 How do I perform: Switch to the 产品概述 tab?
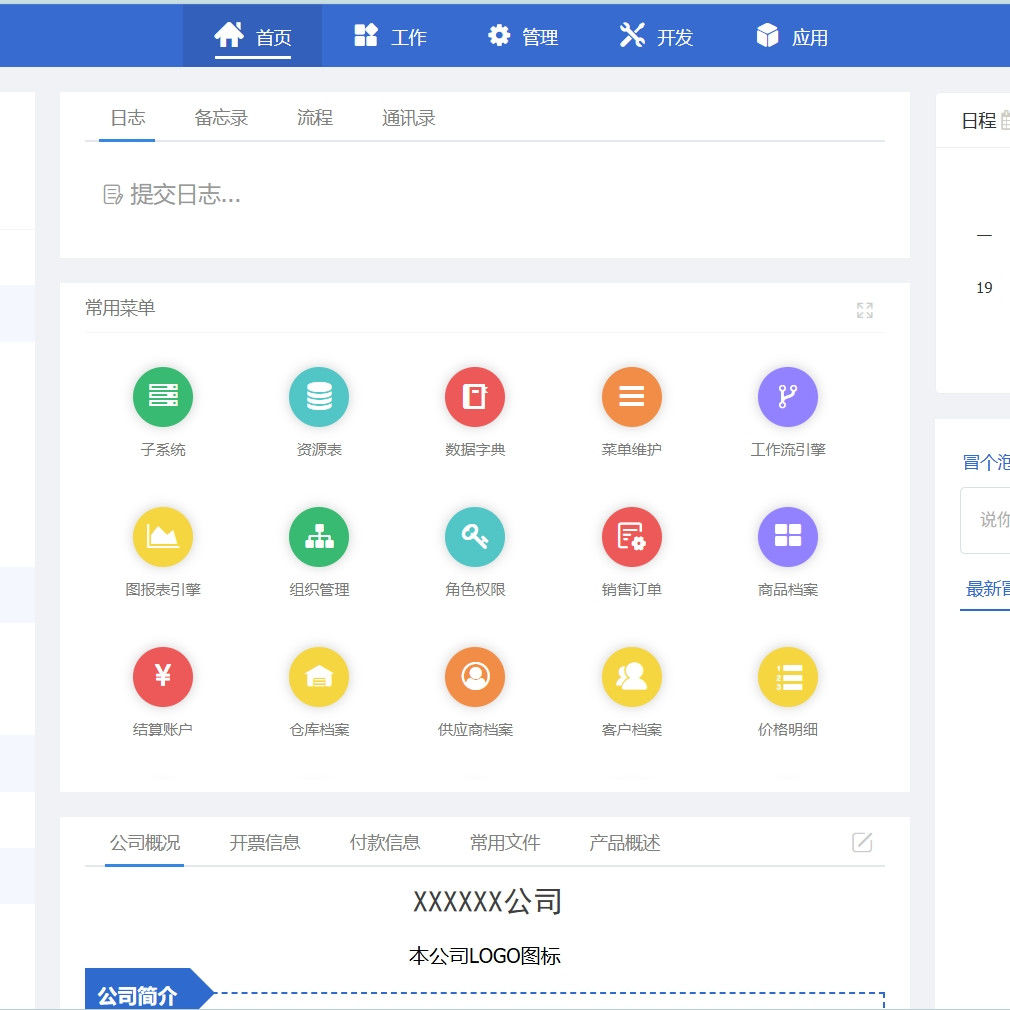coord(624,843)
